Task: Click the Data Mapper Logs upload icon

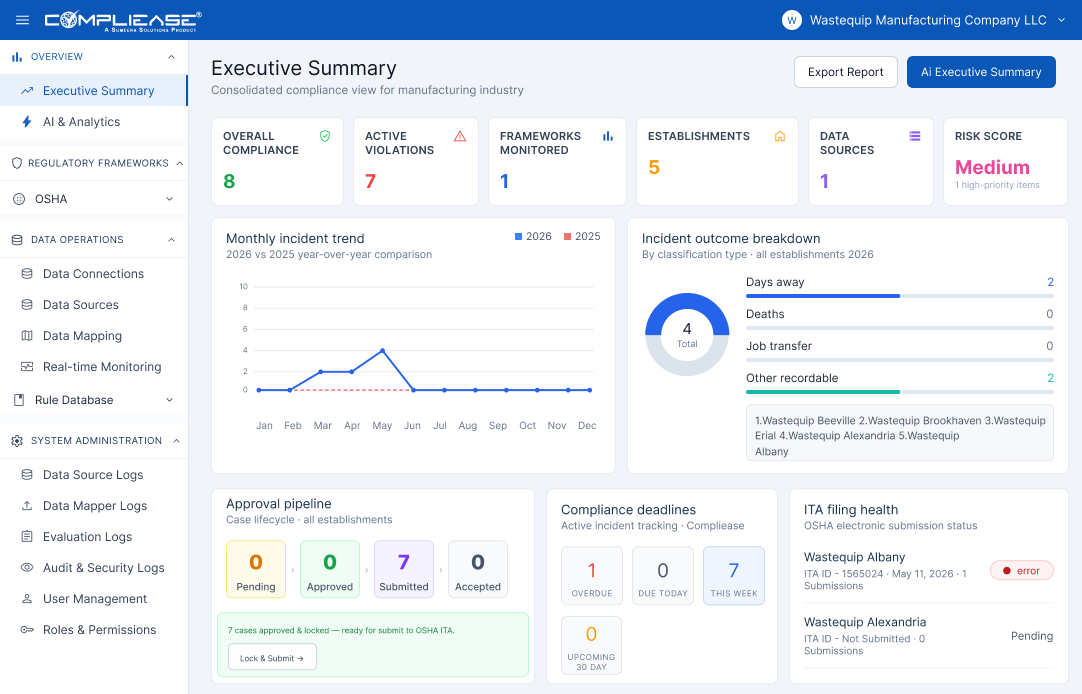Action: coord(27,506)
